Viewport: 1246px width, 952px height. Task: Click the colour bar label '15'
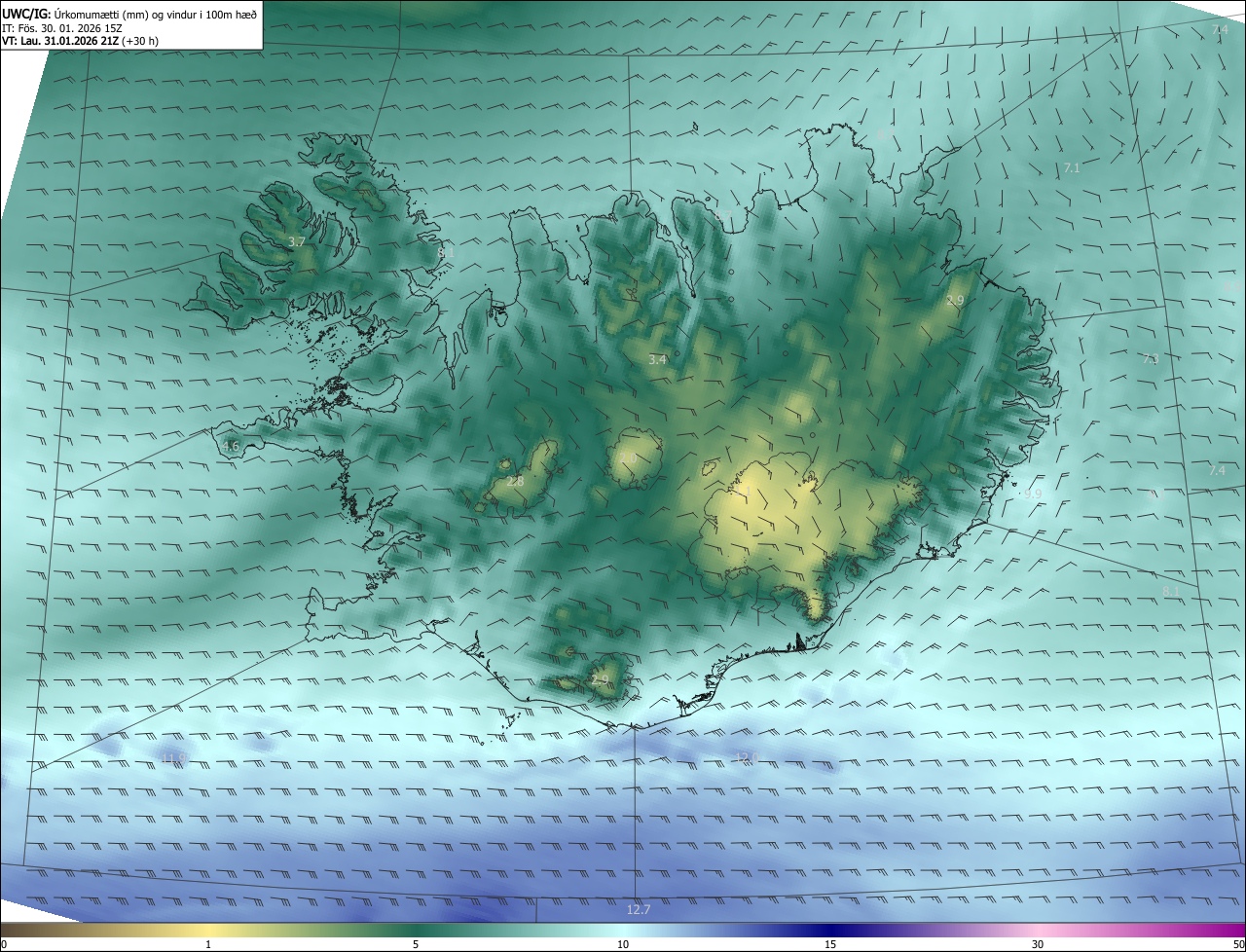pyautogui.click(x=830, y=944)
